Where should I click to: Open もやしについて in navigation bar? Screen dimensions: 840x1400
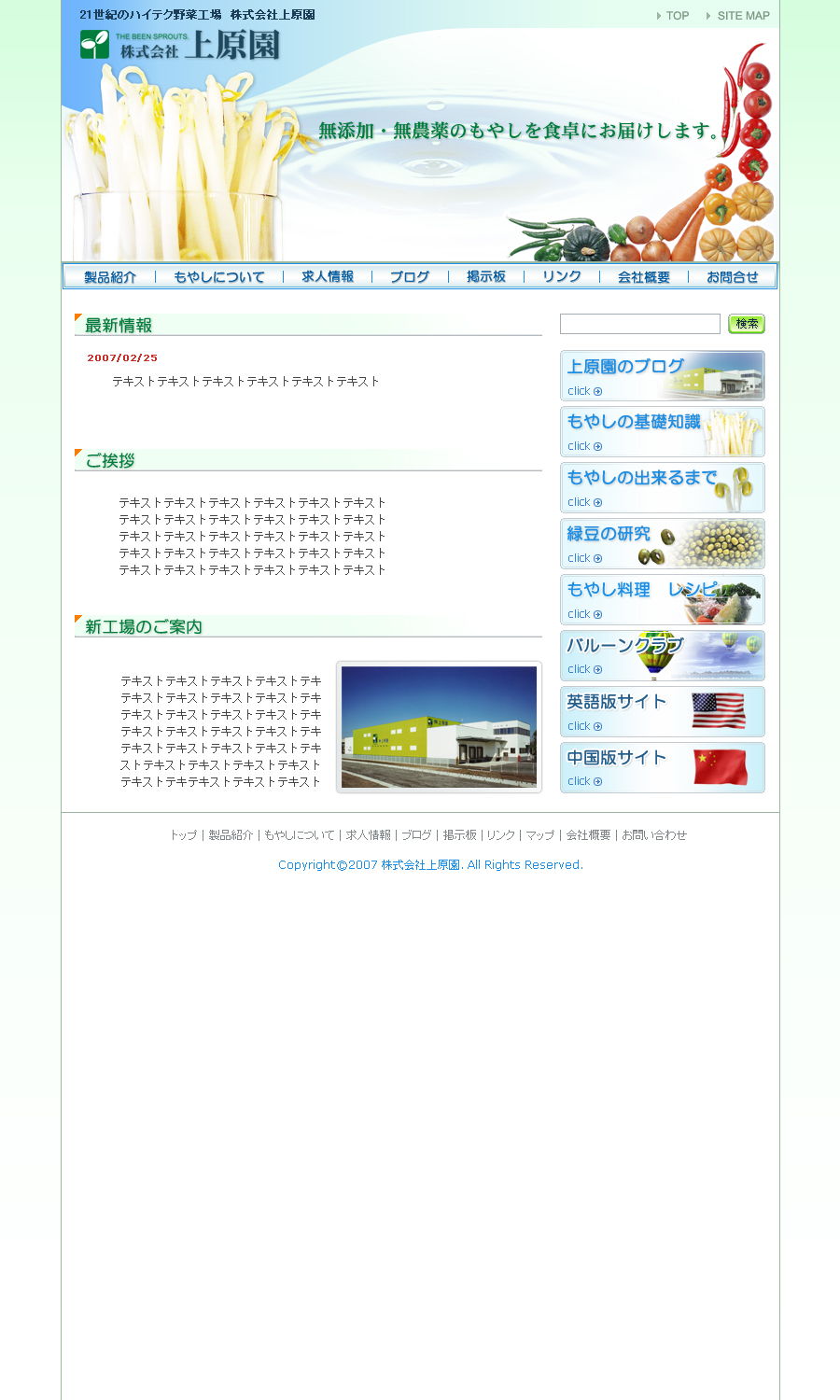[219, 276]
